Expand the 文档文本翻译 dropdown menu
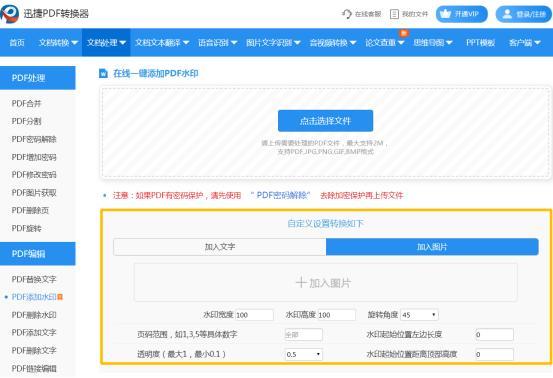This screenshot has height=378, width=553. point(162,43)
